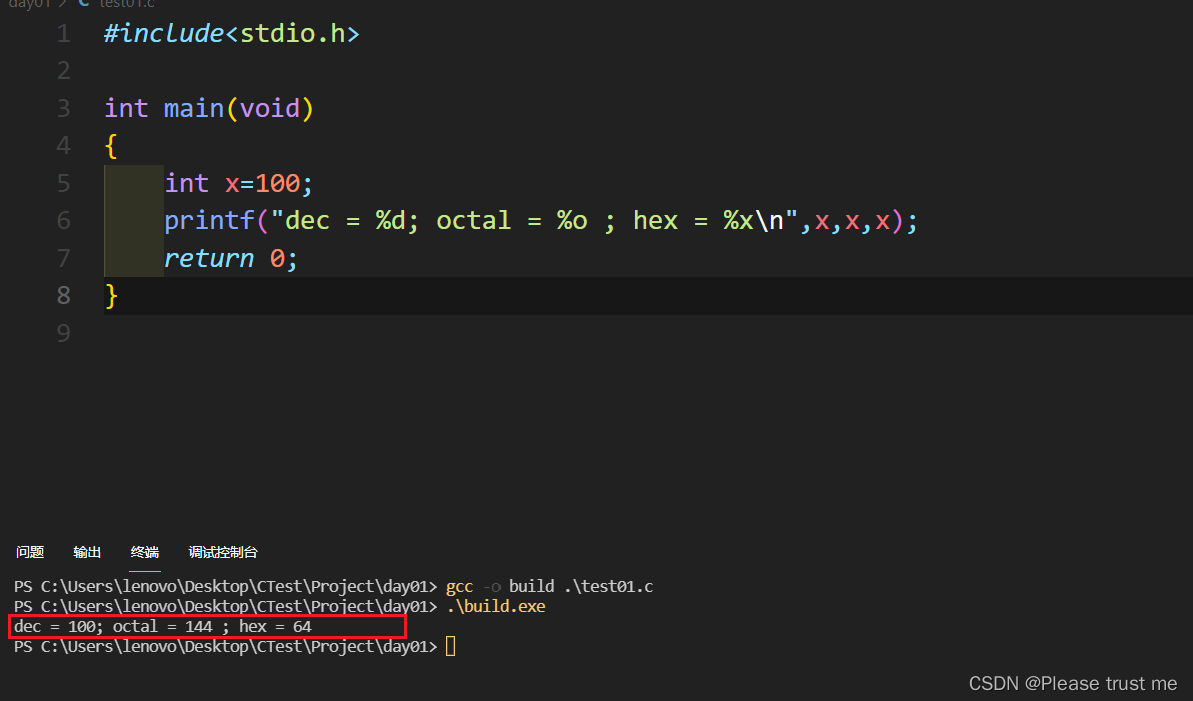This screenshot has width=1193, height=701.
Task: Select the 终端 panel tab
Action: [x=144, y=551]
